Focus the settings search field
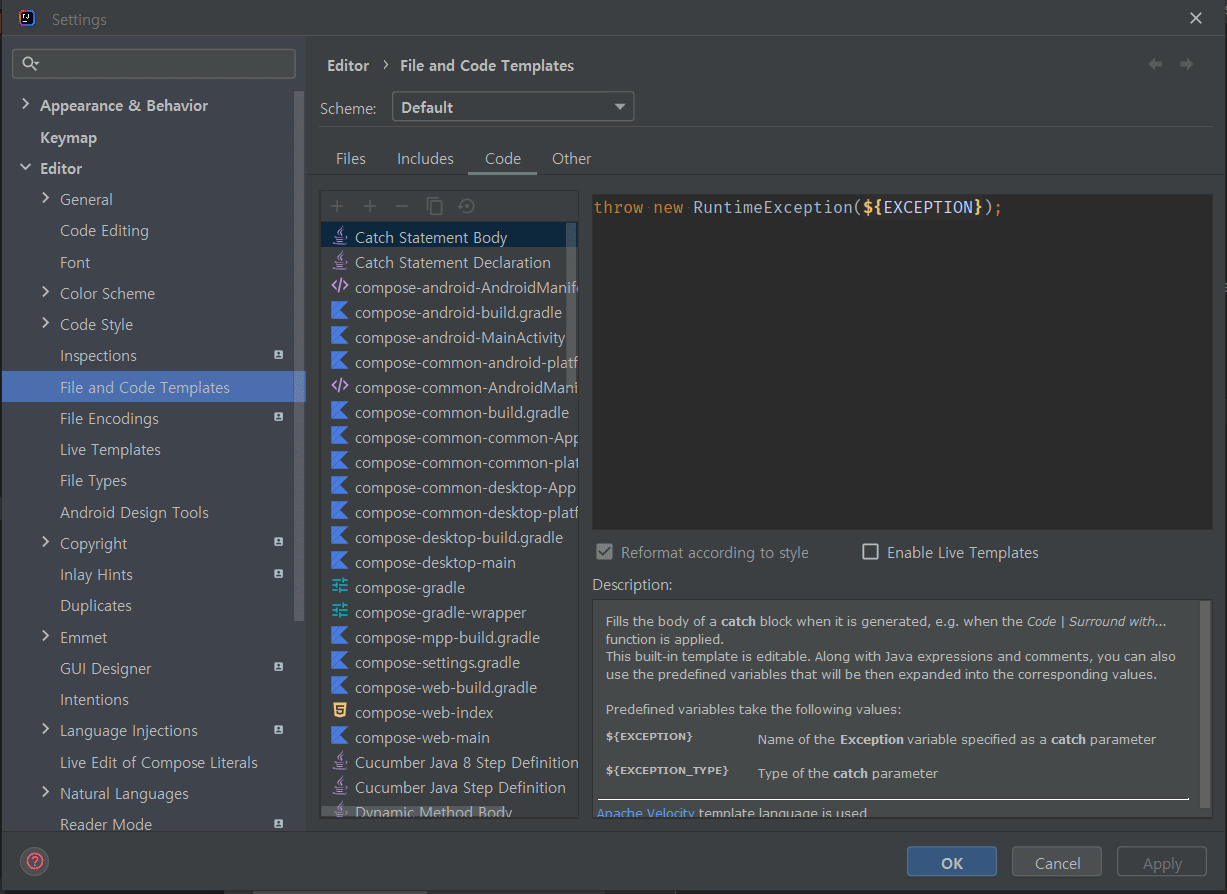 coord(154,64)
